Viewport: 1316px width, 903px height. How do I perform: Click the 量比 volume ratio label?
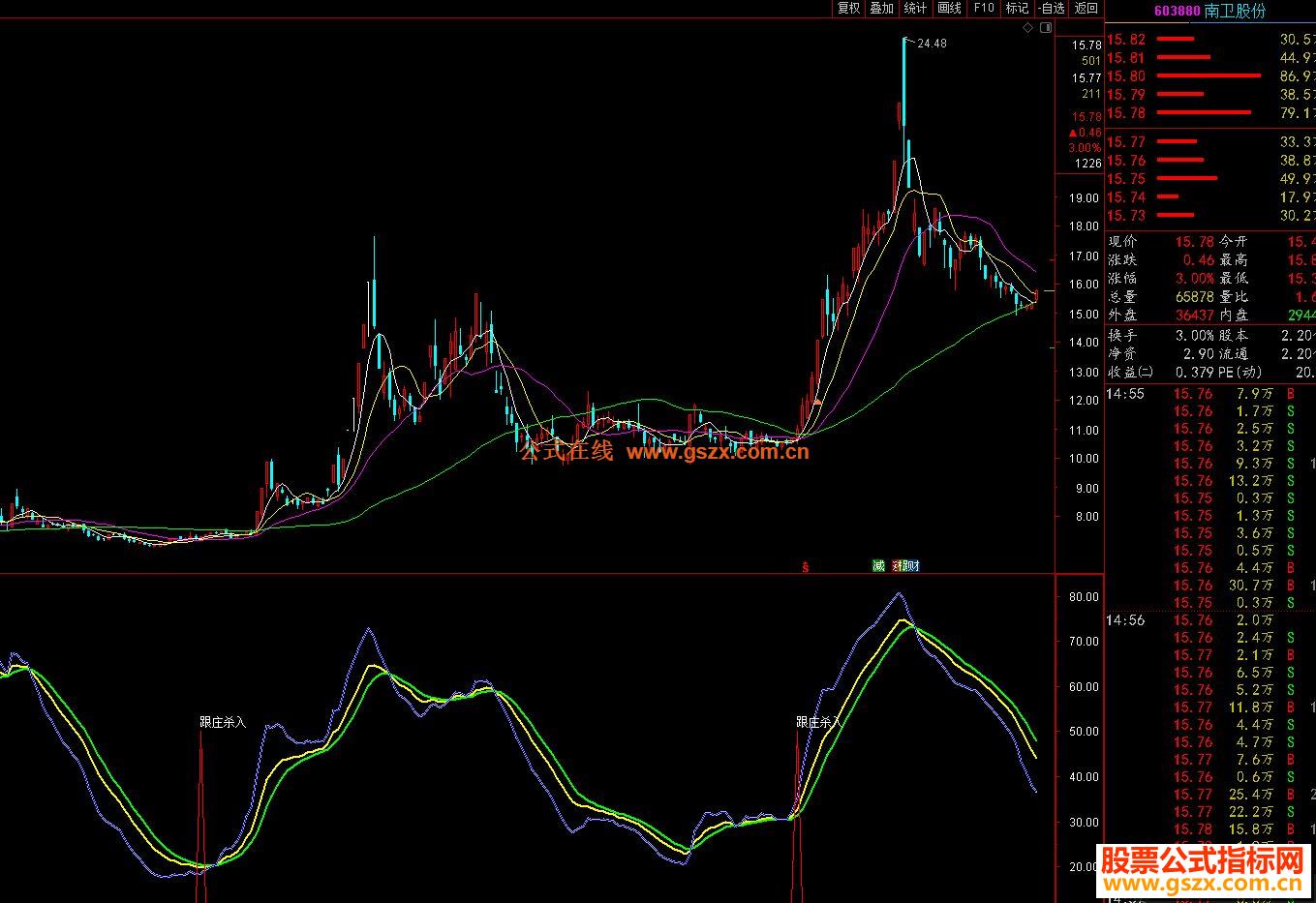coord(1233,297)
